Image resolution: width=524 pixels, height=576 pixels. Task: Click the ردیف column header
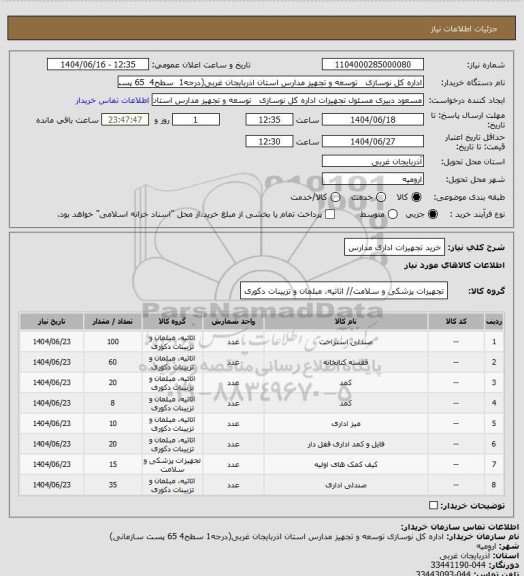pos(494,321)
